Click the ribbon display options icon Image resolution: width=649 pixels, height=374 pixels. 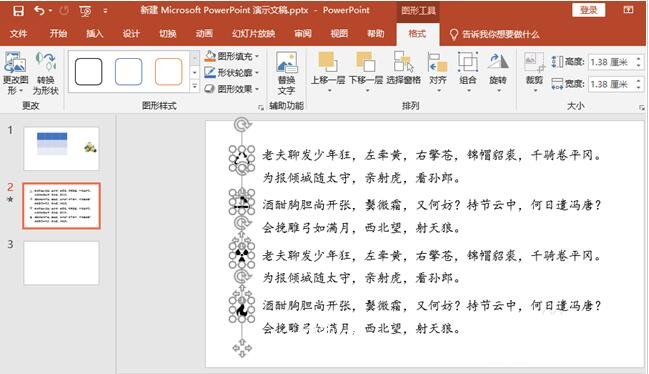628,10
